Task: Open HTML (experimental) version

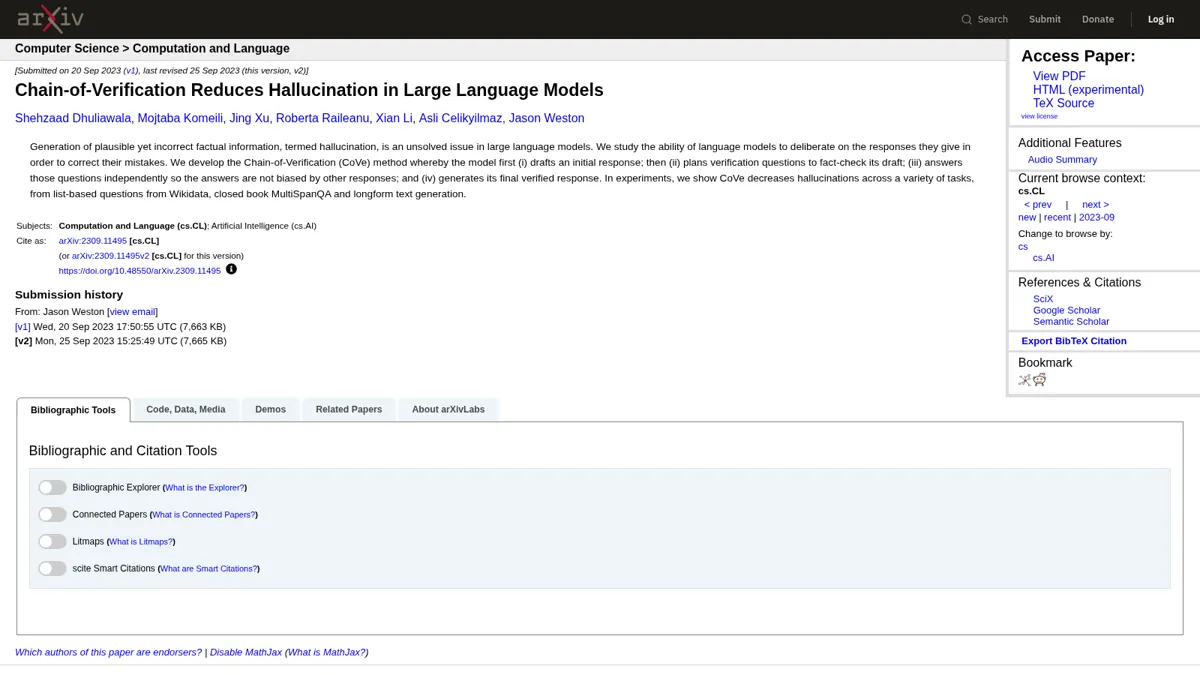Action: tap(1088, 90)
